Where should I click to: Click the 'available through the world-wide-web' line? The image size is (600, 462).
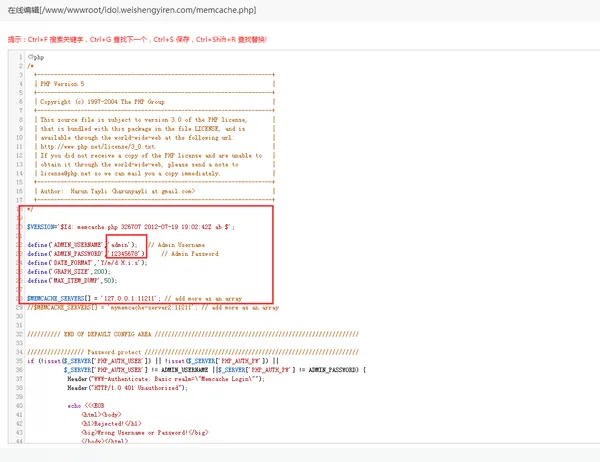tap(137, 138)
